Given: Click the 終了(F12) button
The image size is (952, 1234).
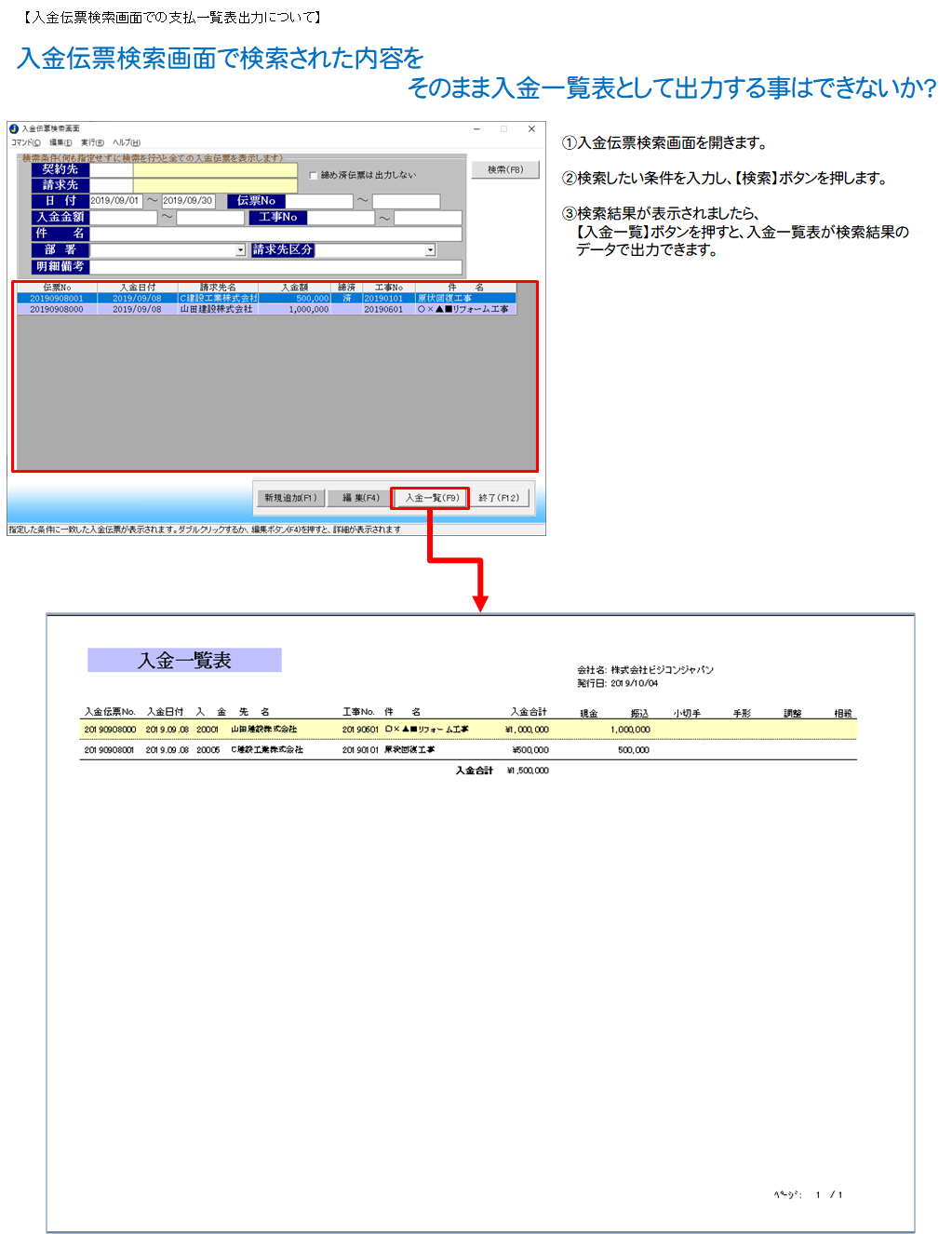Looking at the screenshot, I should 499,498.
